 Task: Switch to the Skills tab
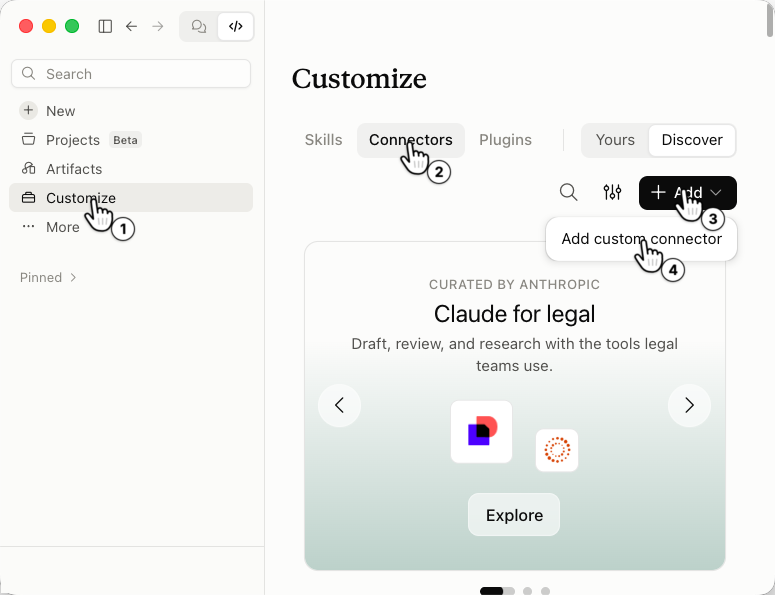(x=323, y=140)
